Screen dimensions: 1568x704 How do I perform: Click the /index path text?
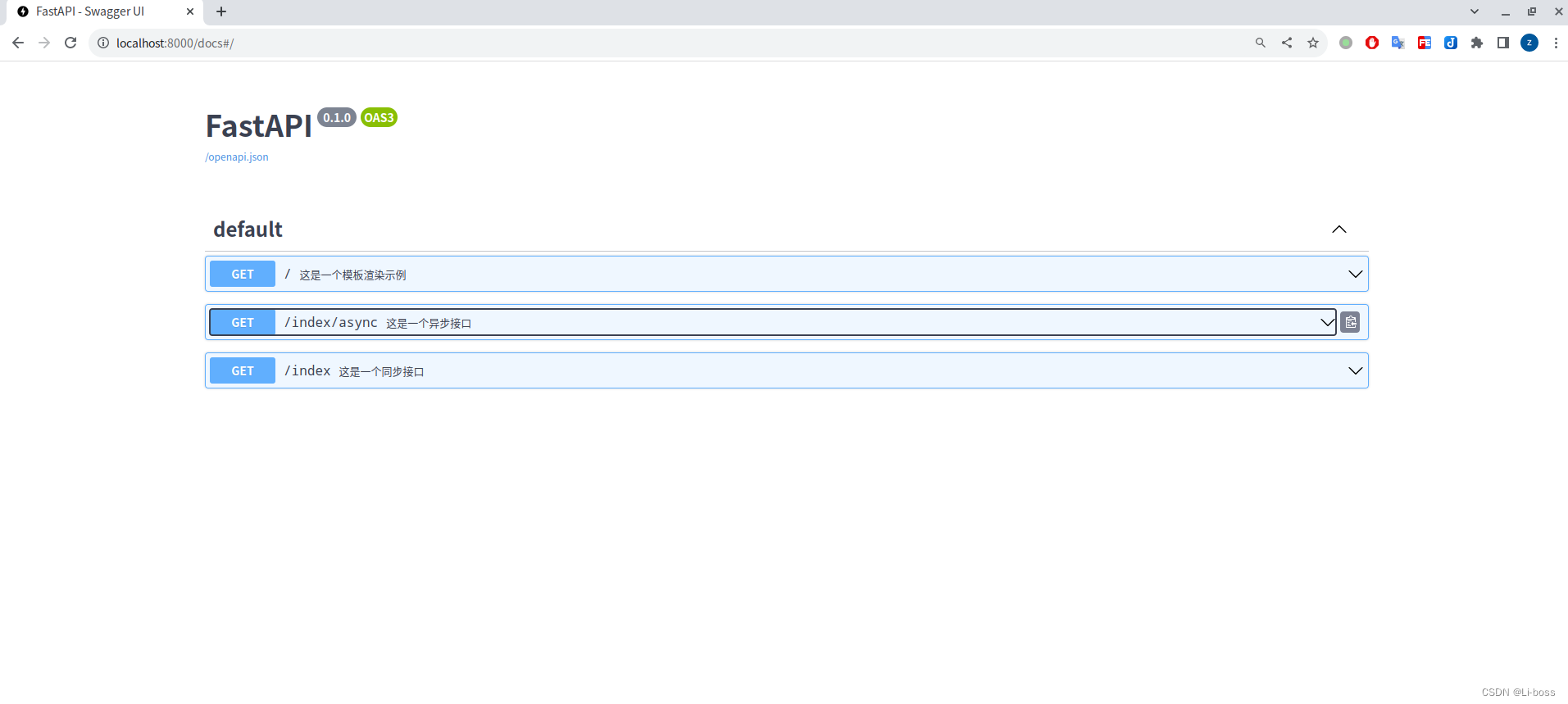tap(307, 370)
